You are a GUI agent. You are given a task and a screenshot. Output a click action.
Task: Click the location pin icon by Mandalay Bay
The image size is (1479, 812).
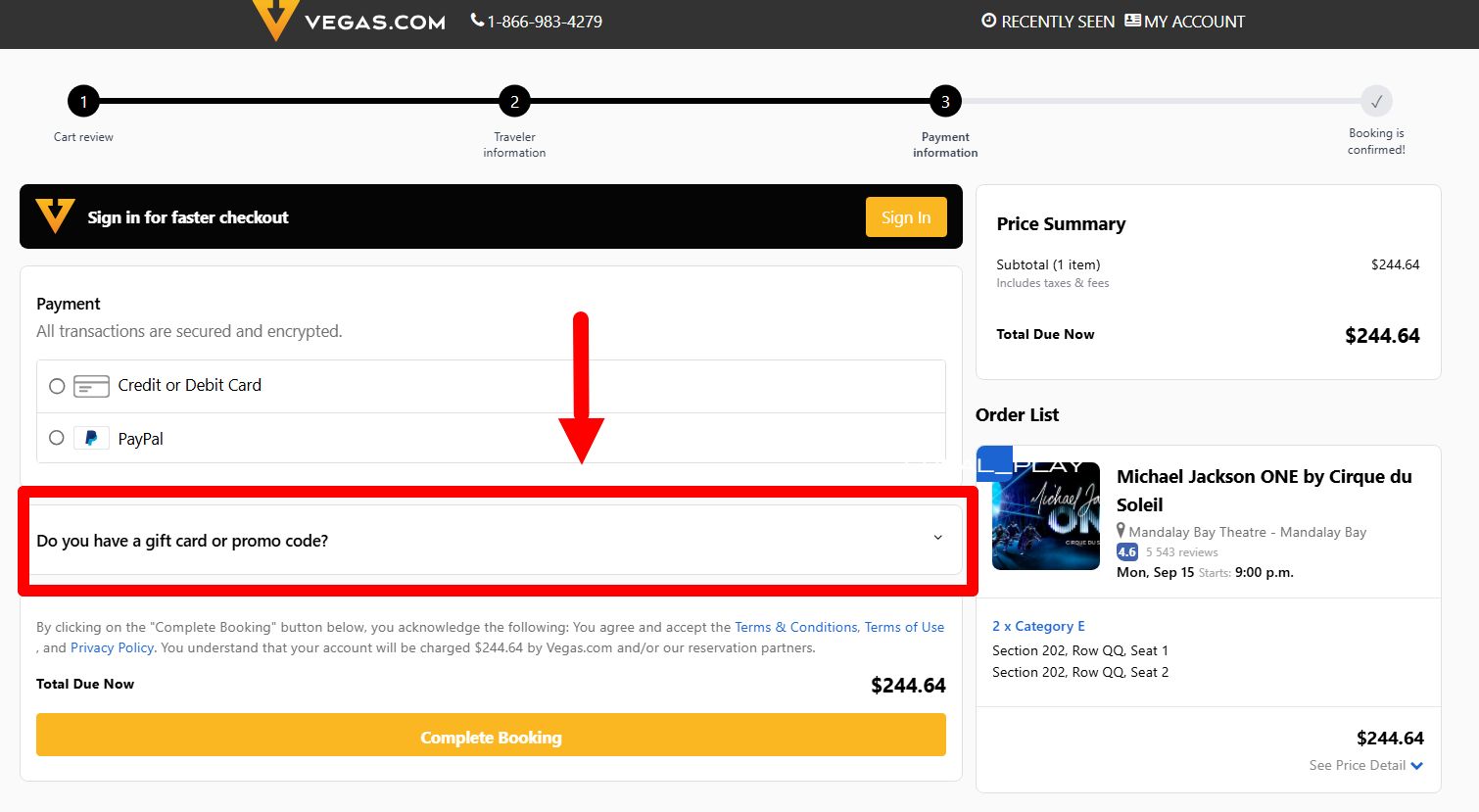(x=1121, y=531)
